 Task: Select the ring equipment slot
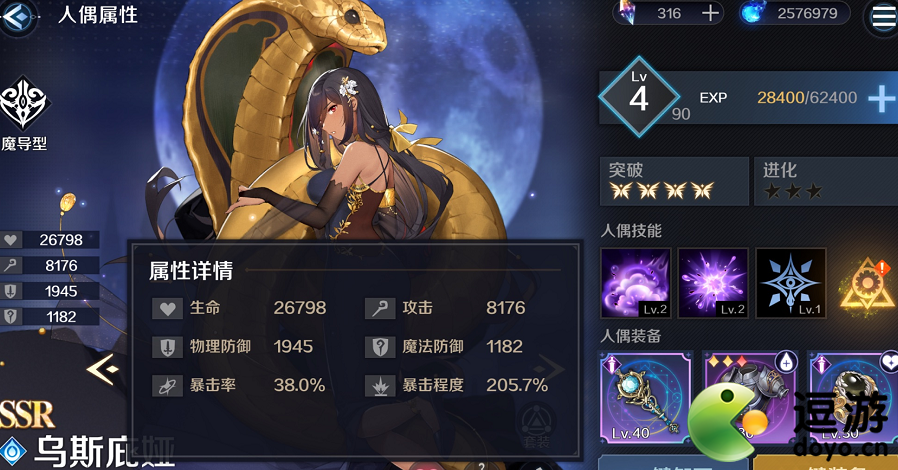pos(852,398)
